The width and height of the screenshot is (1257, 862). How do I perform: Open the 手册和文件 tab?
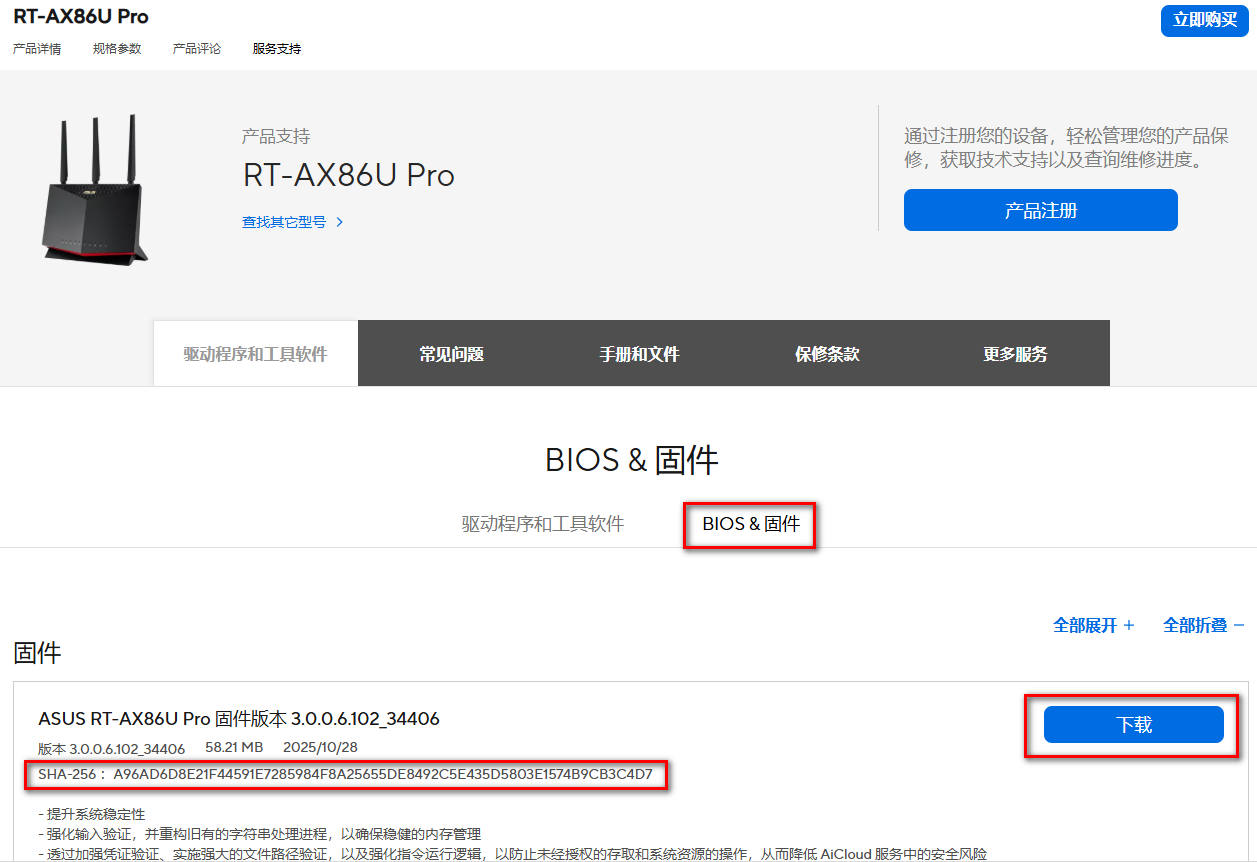tap(640, 354)
